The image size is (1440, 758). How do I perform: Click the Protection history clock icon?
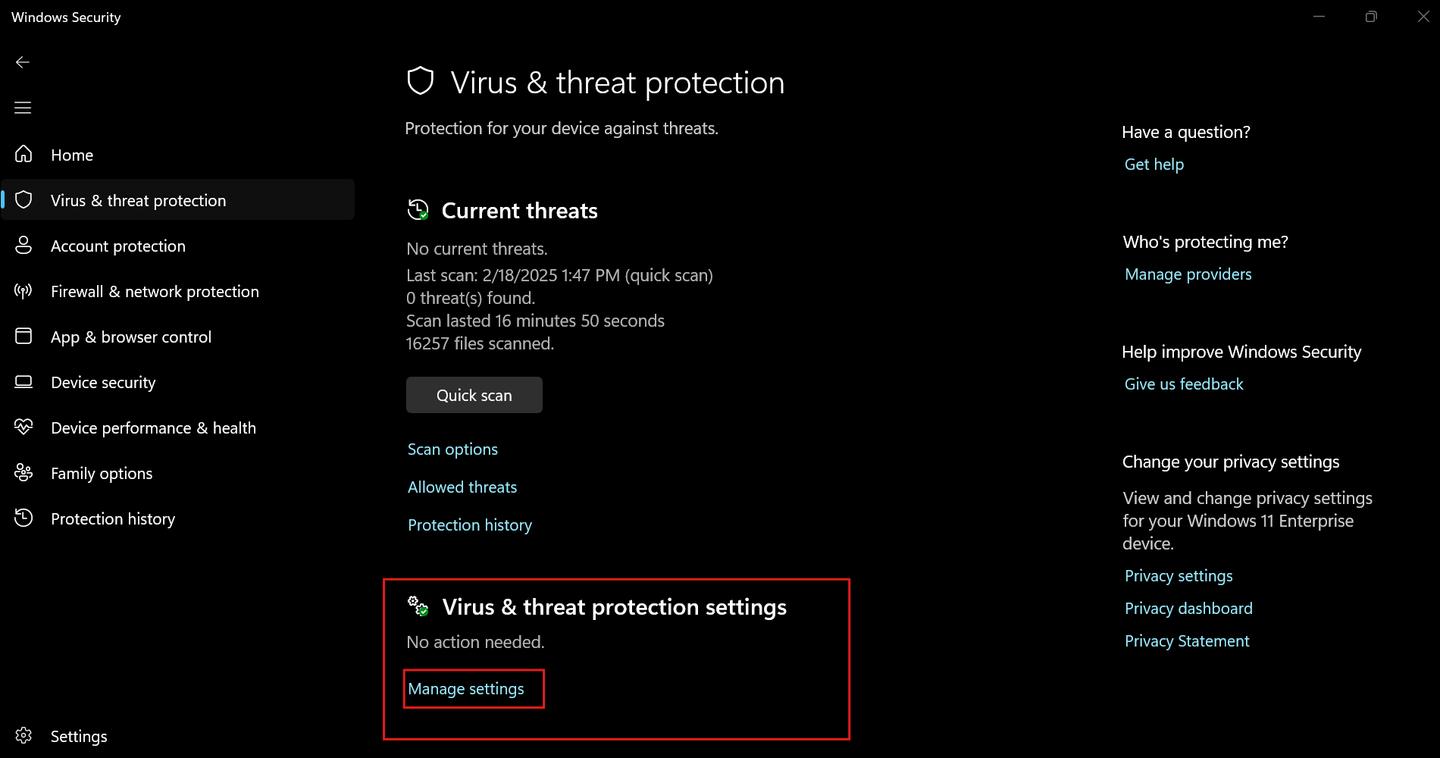pos(23,518)
